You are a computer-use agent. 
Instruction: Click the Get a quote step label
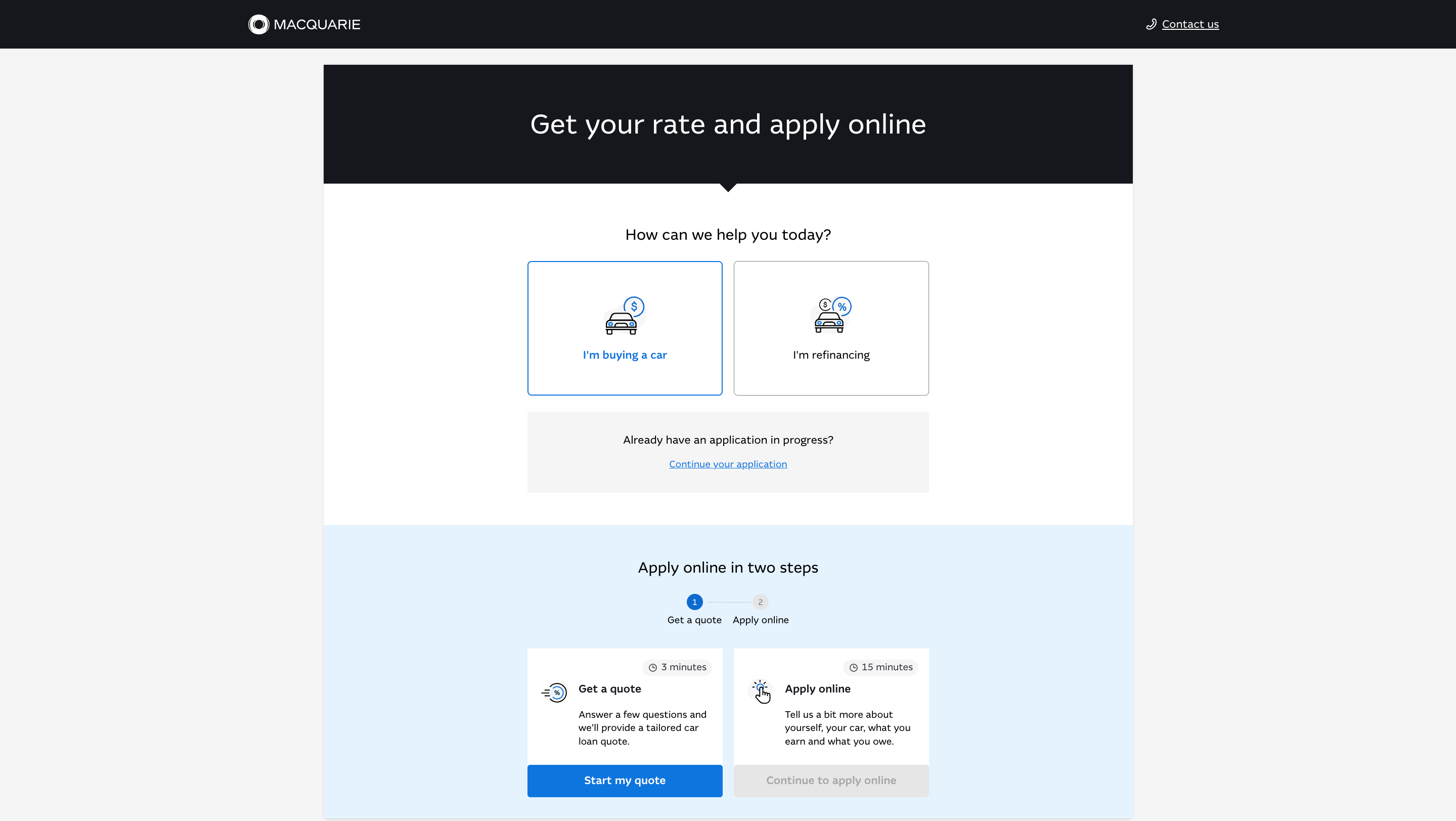(x=694, y=620)
